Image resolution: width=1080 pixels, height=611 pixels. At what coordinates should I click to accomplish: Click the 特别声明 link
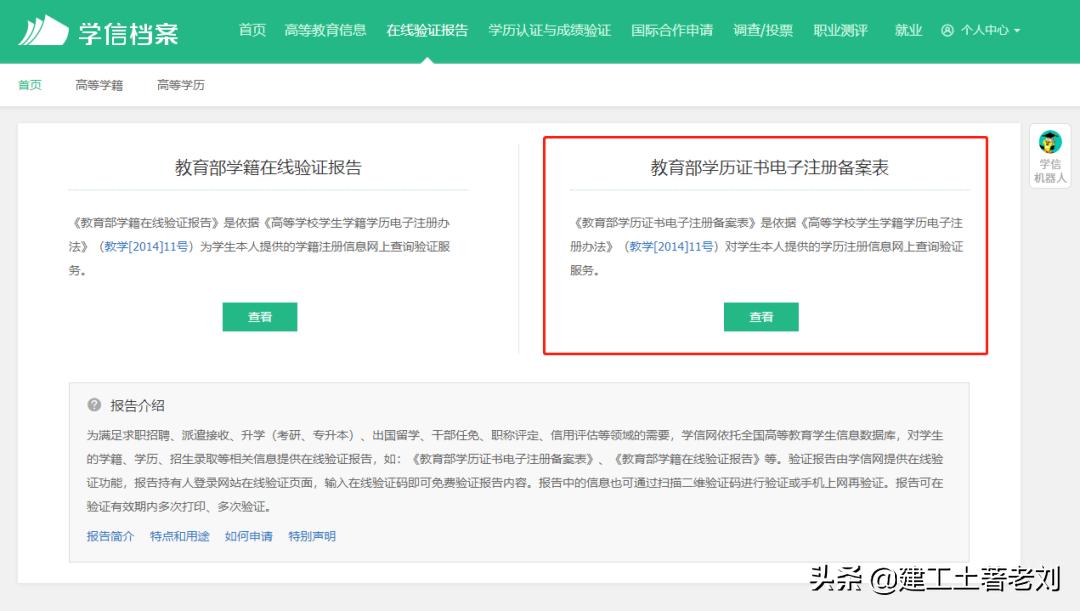click(311, 536)
